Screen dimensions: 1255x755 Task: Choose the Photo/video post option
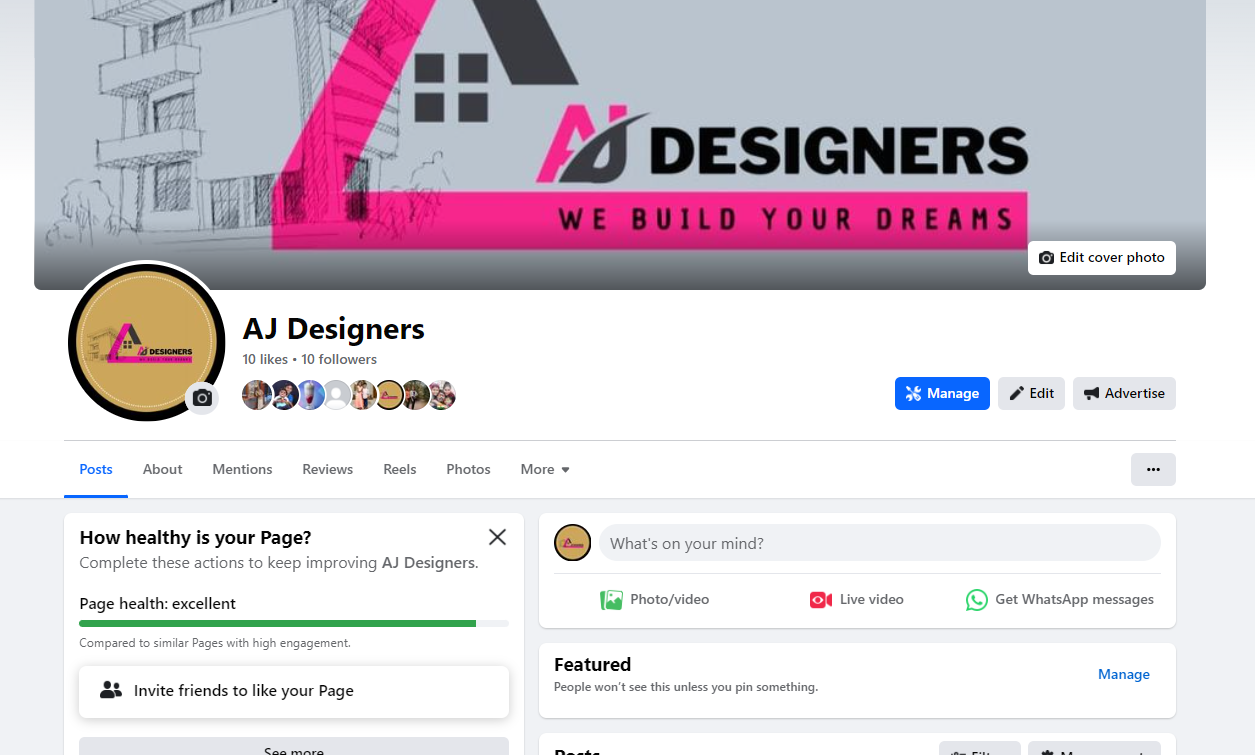(654, 600)
